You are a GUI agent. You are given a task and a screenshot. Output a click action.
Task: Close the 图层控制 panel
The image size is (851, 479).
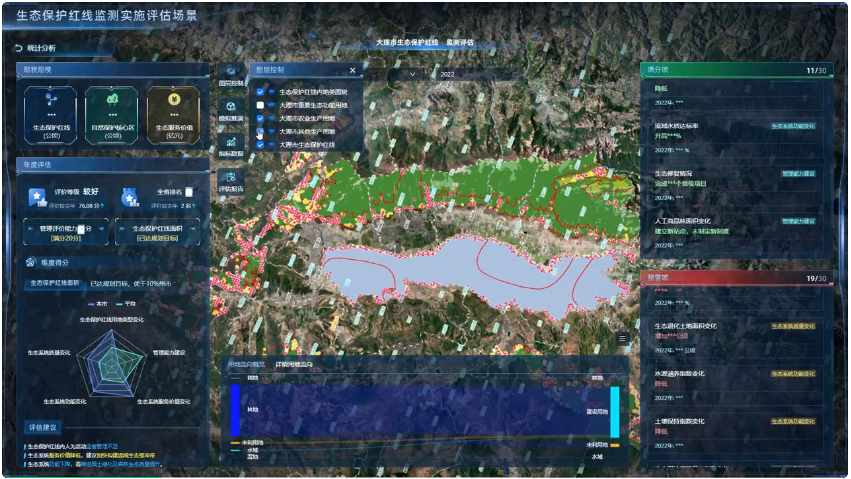coord(352,71)
